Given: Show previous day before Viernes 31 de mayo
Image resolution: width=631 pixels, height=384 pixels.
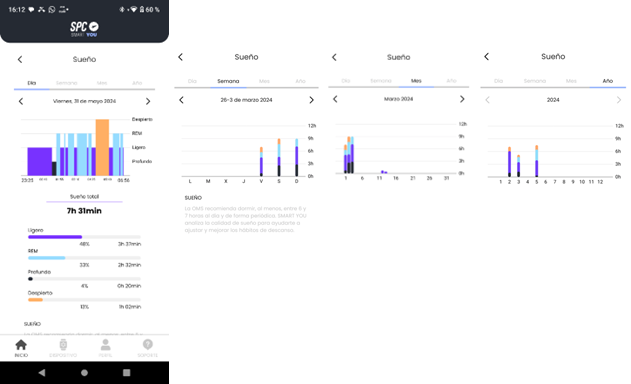Looking at the screenshot, I should click(x=21, y=101).
